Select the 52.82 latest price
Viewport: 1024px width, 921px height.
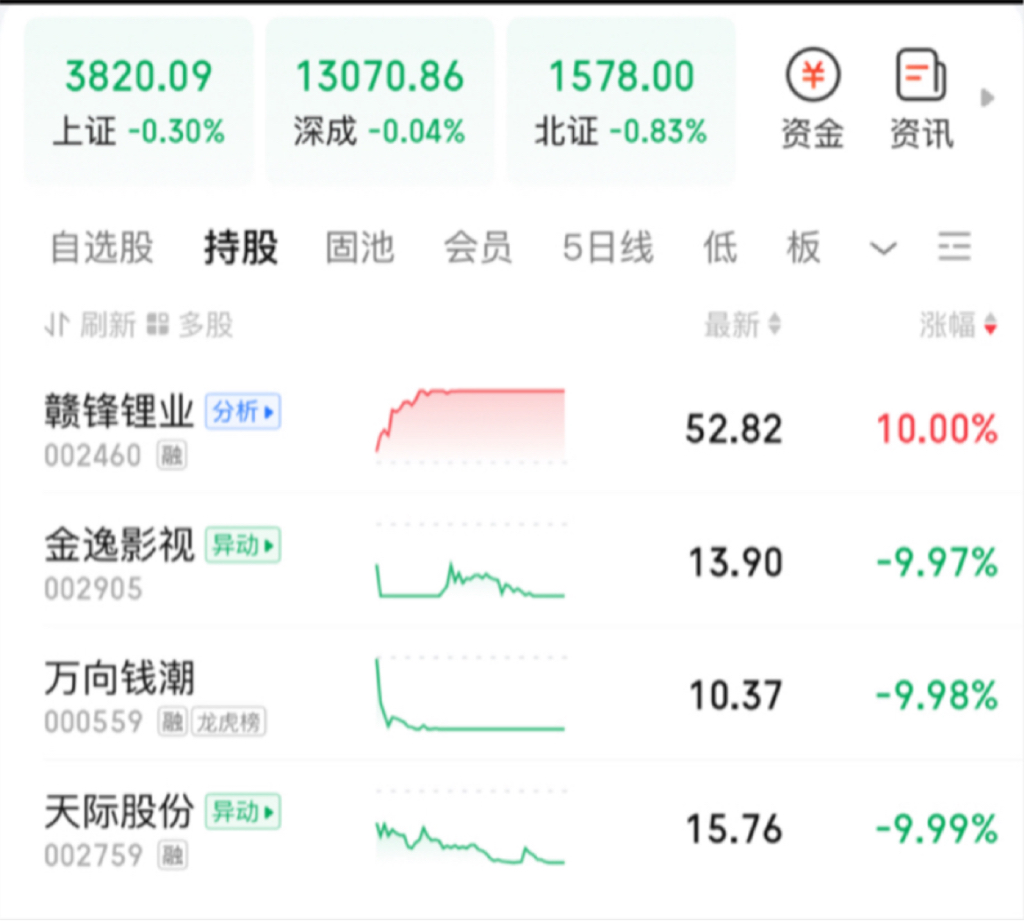point(733,430)
